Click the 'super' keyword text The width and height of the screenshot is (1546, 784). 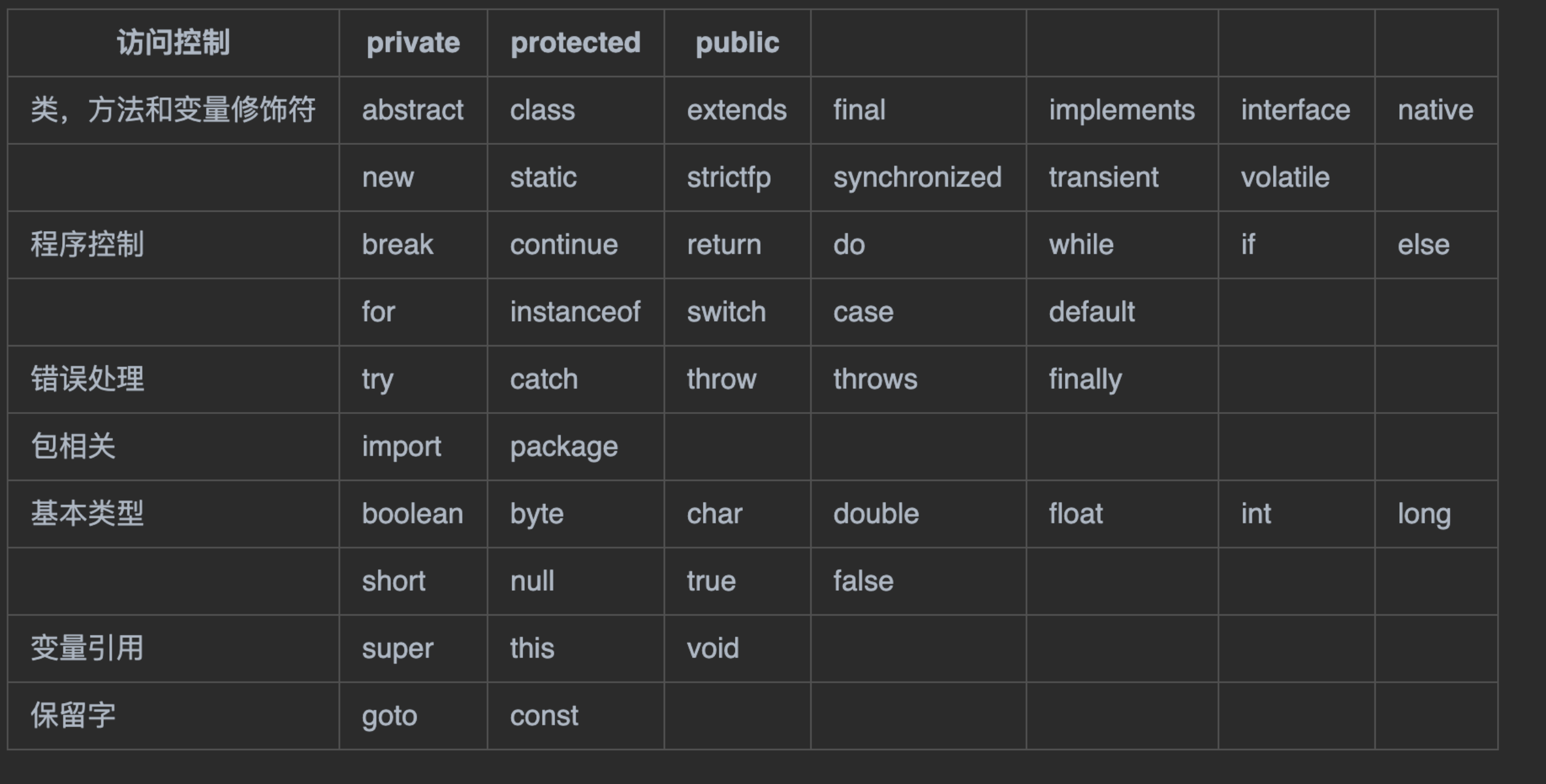tap(397, 649)
